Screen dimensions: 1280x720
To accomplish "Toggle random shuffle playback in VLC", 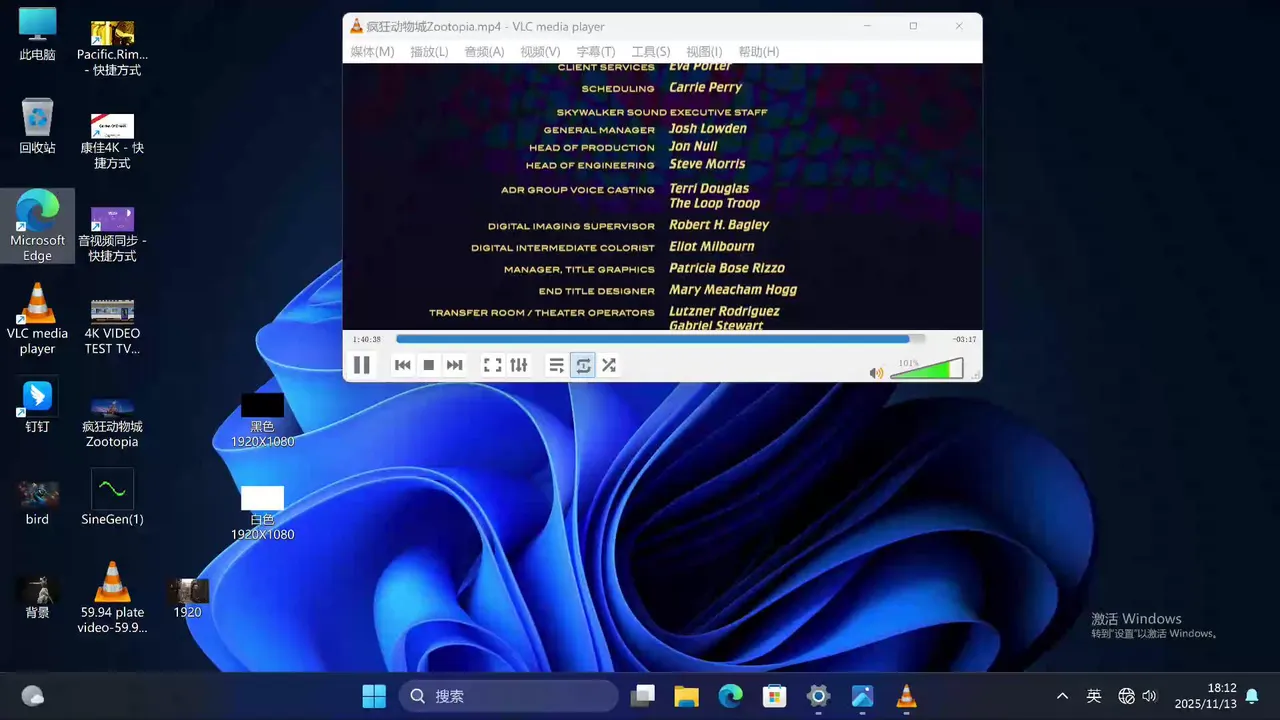I will [609, 365].
